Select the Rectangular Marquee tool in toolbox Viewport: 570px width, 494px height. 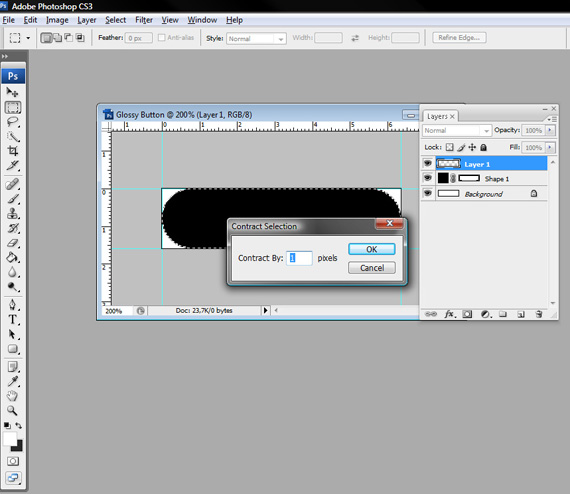pos(13,108)
